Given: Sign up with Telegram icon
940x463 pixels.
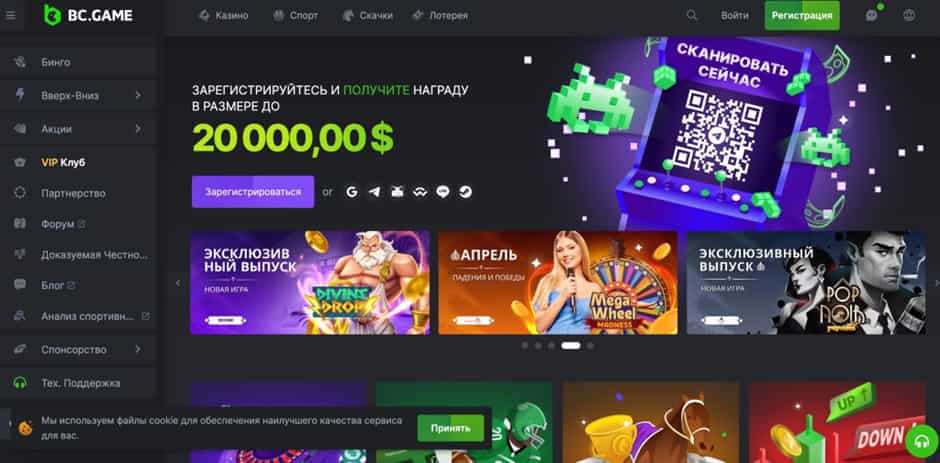Looking at the screenshot, I should coord(375,192).
